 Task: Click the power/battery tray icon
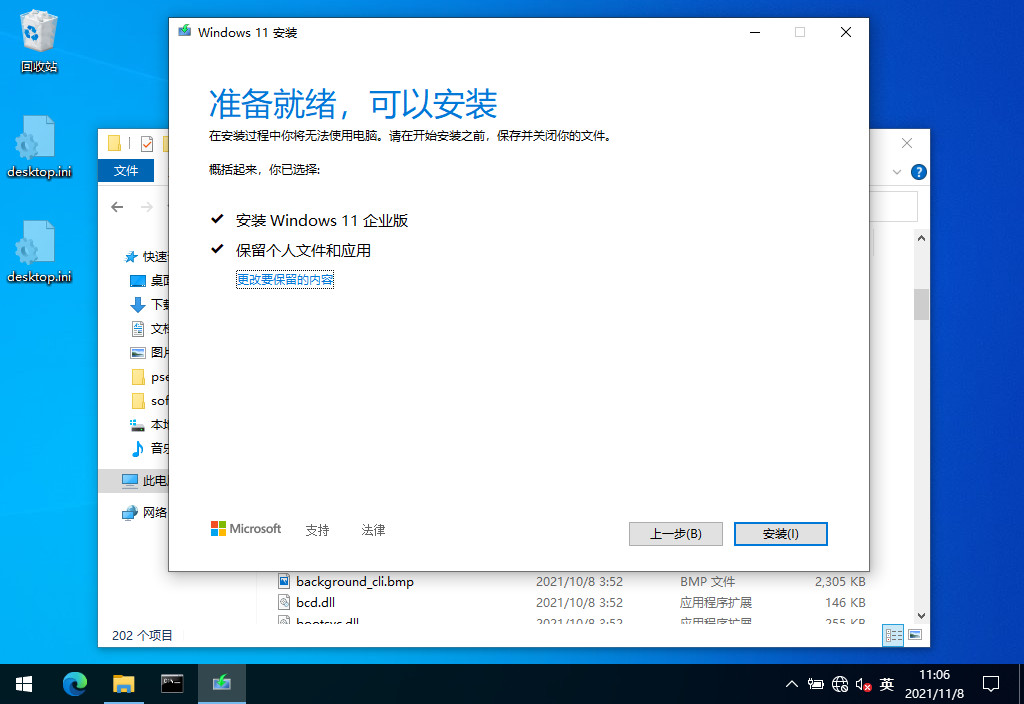point(816,684)
